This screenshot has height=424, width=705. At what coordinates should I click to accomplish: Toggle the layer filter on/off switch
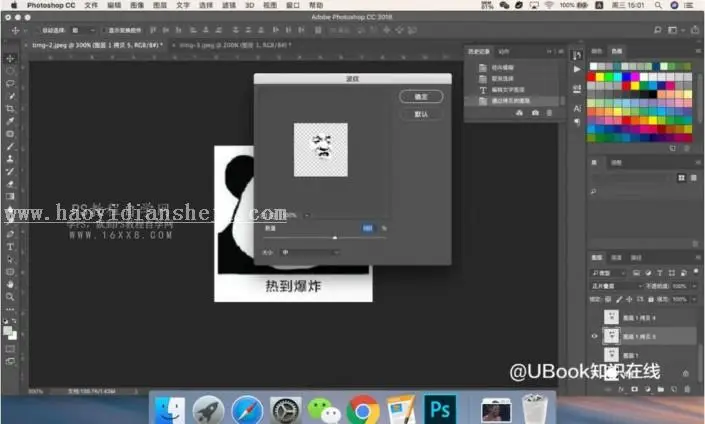[x=696, y=271]
